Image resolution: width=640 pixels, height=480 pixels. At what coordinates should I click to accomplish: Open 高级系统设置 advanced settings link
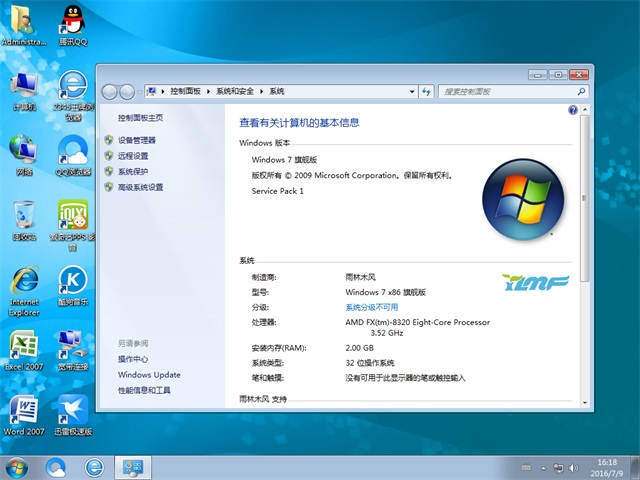(x=140, y=187)
